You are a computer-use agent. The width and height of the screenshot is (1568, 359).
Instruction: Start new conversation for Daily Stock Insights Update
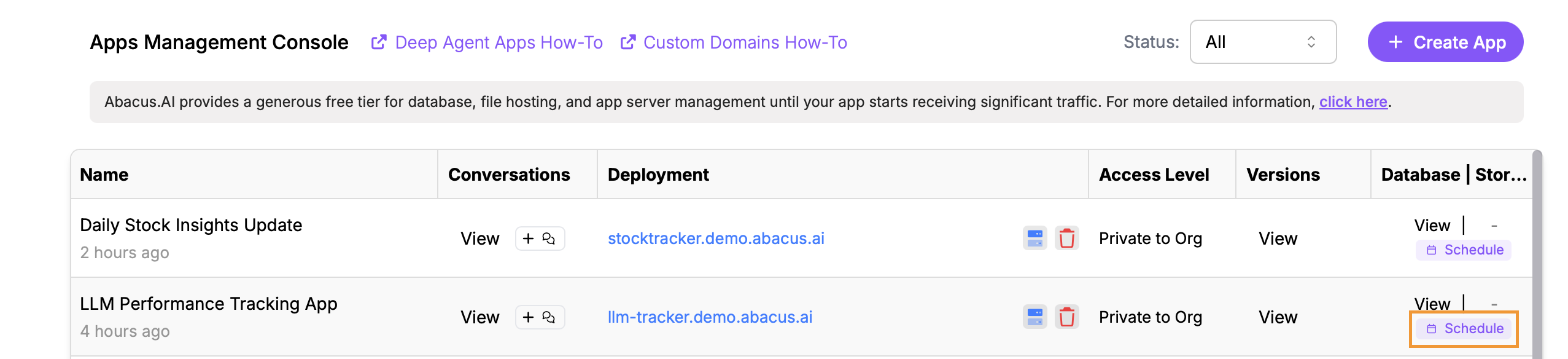tap(539, 239)
